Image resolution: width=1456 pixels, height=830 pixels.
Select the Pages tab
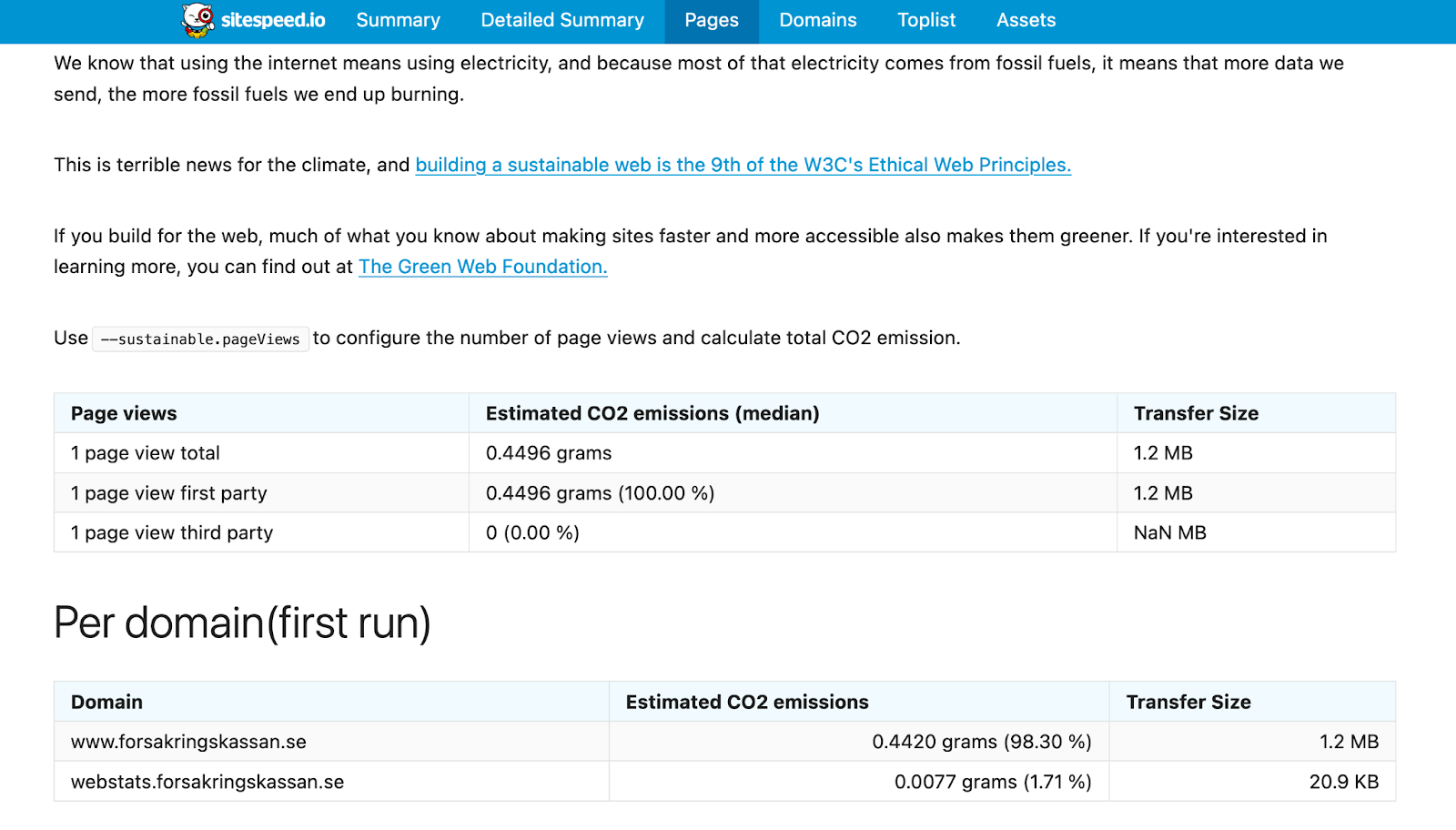[x=712, y=20]
